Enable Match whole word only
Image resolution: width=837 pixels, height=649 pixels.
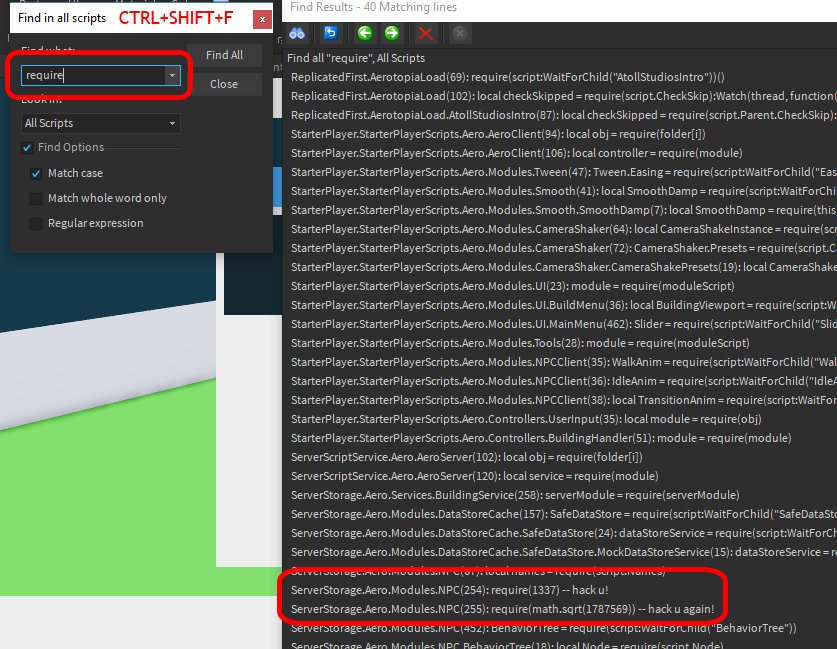point(36,197)
